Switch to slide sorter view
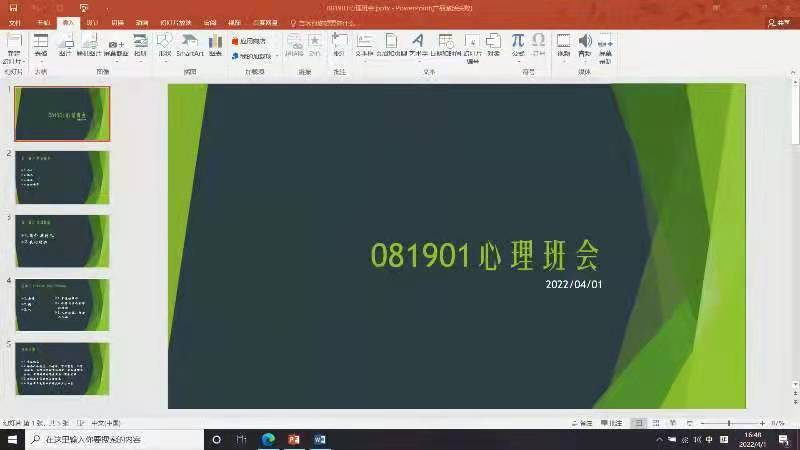This screenshot has height=450, width=800. pyautogui.click(x=656, y=423)
